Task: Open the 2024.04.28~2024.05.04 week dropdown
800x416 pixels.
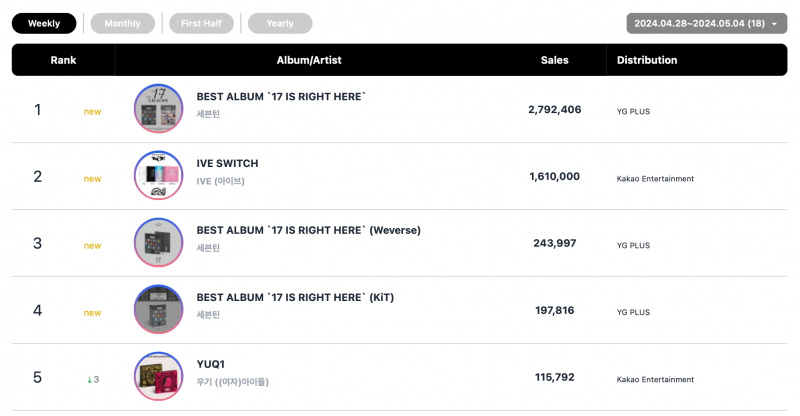Action: 707,23
